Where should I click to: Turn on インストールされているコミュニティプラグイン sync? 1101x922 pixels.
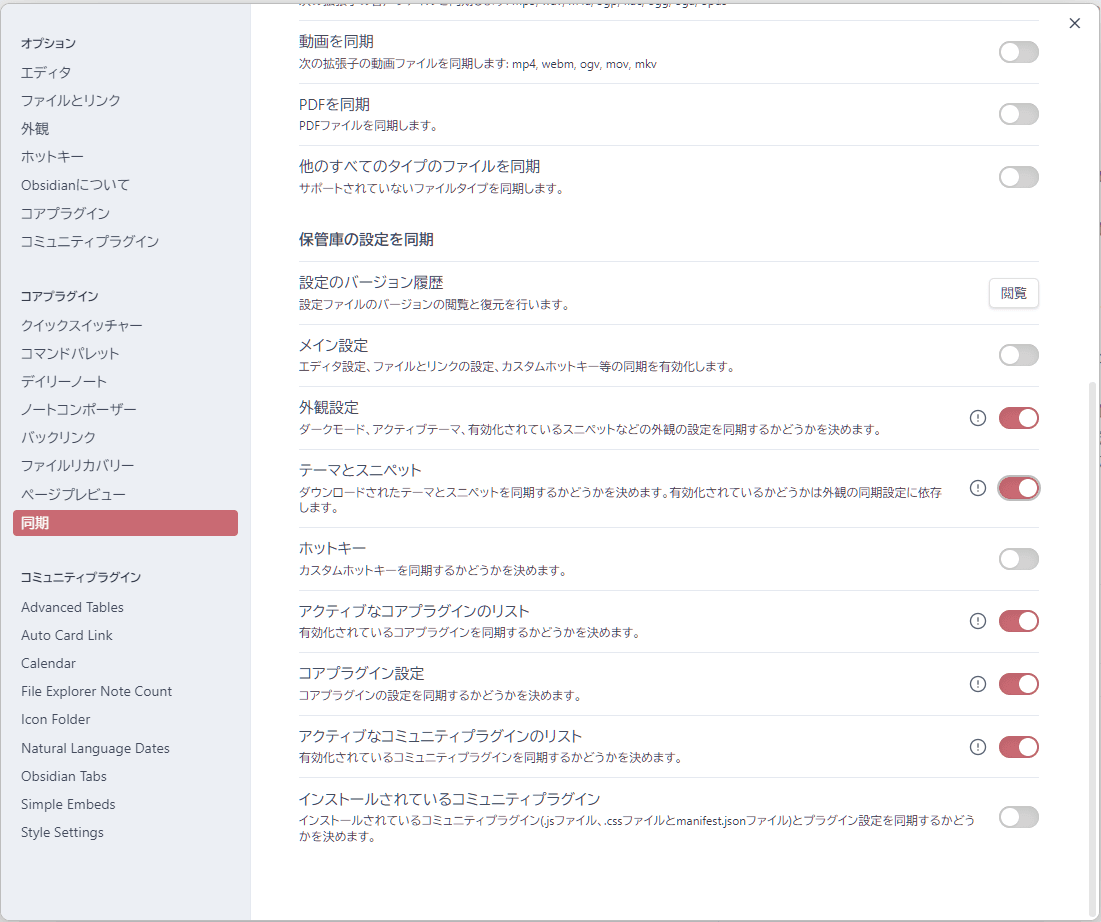coord(1018,817)
